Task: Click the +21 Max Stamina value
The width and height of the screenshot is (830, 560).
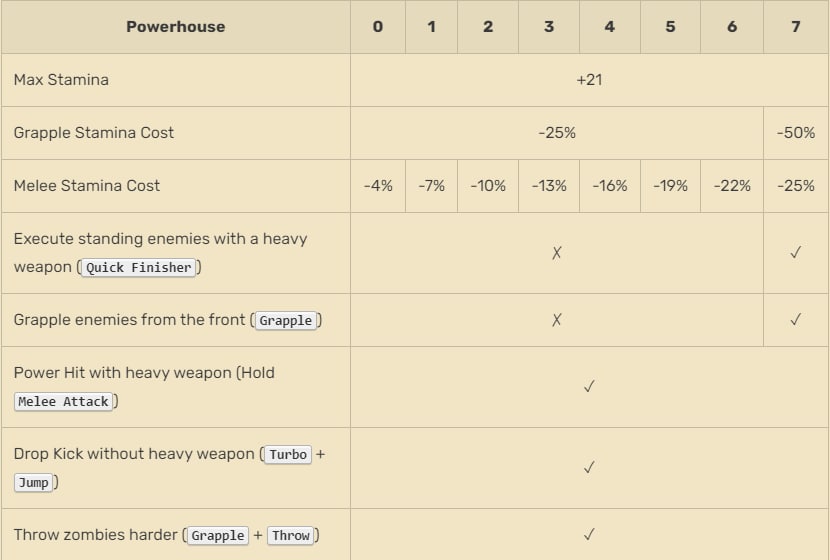Action: click(x=589, y=80)
